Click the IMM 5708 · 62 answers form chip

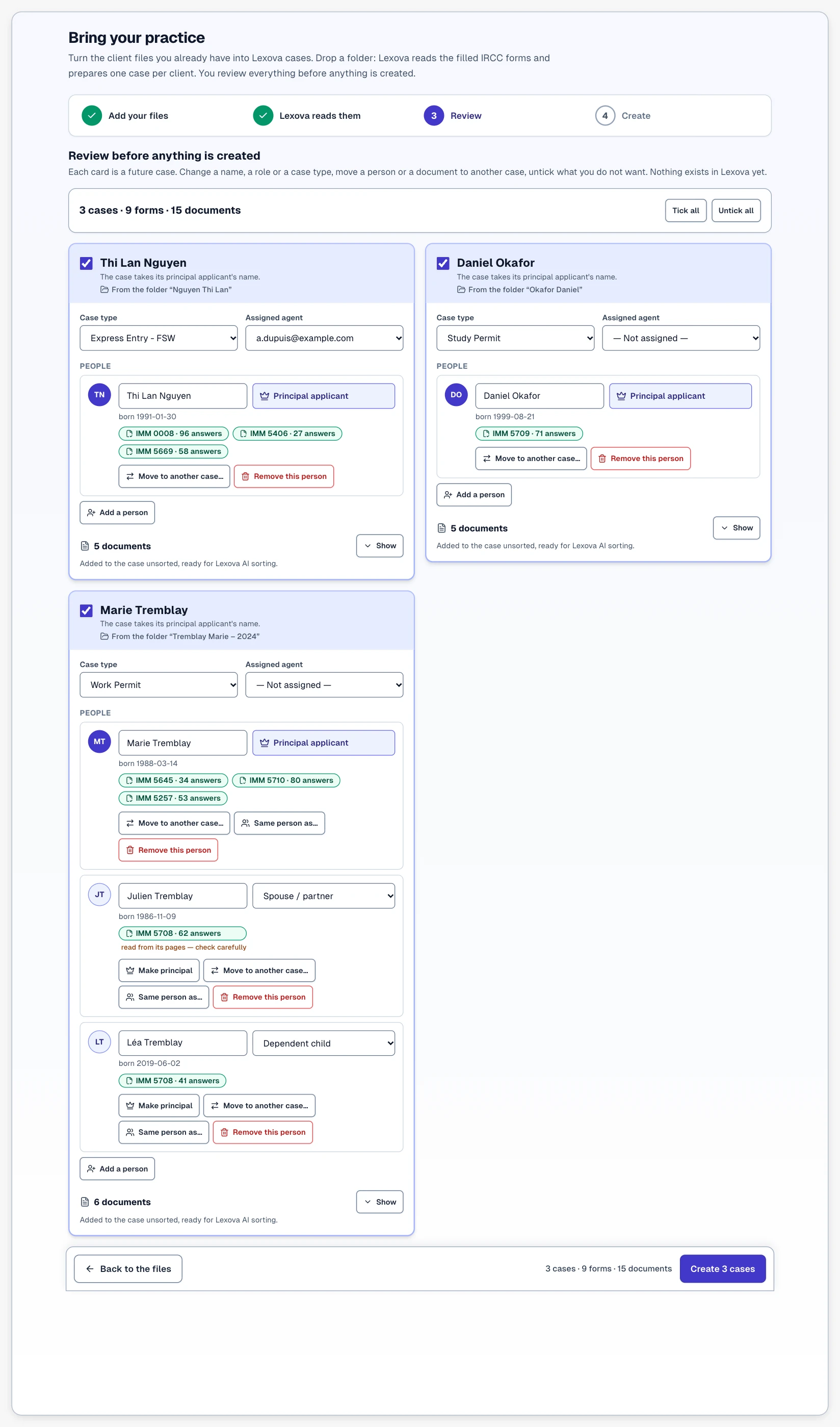point(182,933)
